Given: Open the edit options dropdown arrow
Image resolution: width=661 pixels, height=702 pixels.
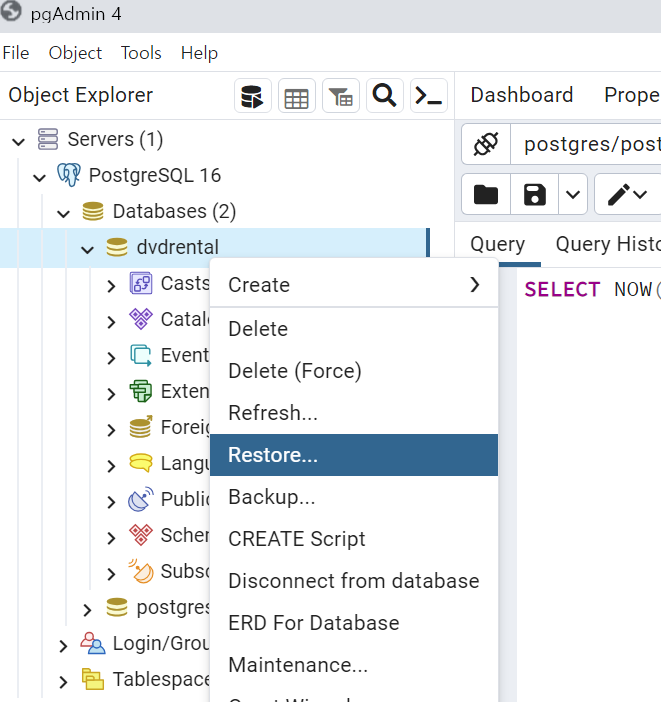Looking at the screenshot, I should (640, 195).
